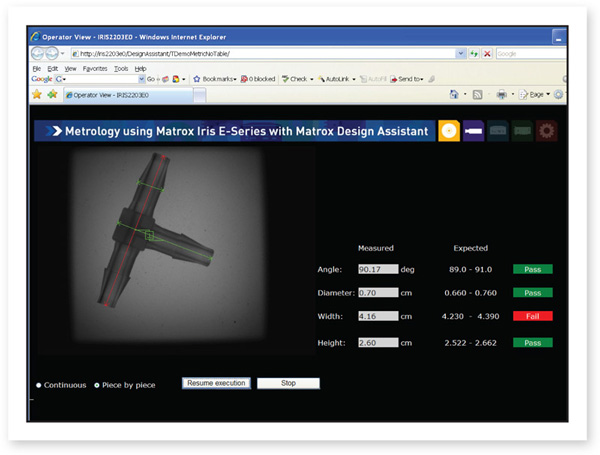Open the Check spelling dropdown
The width and height of the screenshot is (600, 455).
click(x=298, y=79)
